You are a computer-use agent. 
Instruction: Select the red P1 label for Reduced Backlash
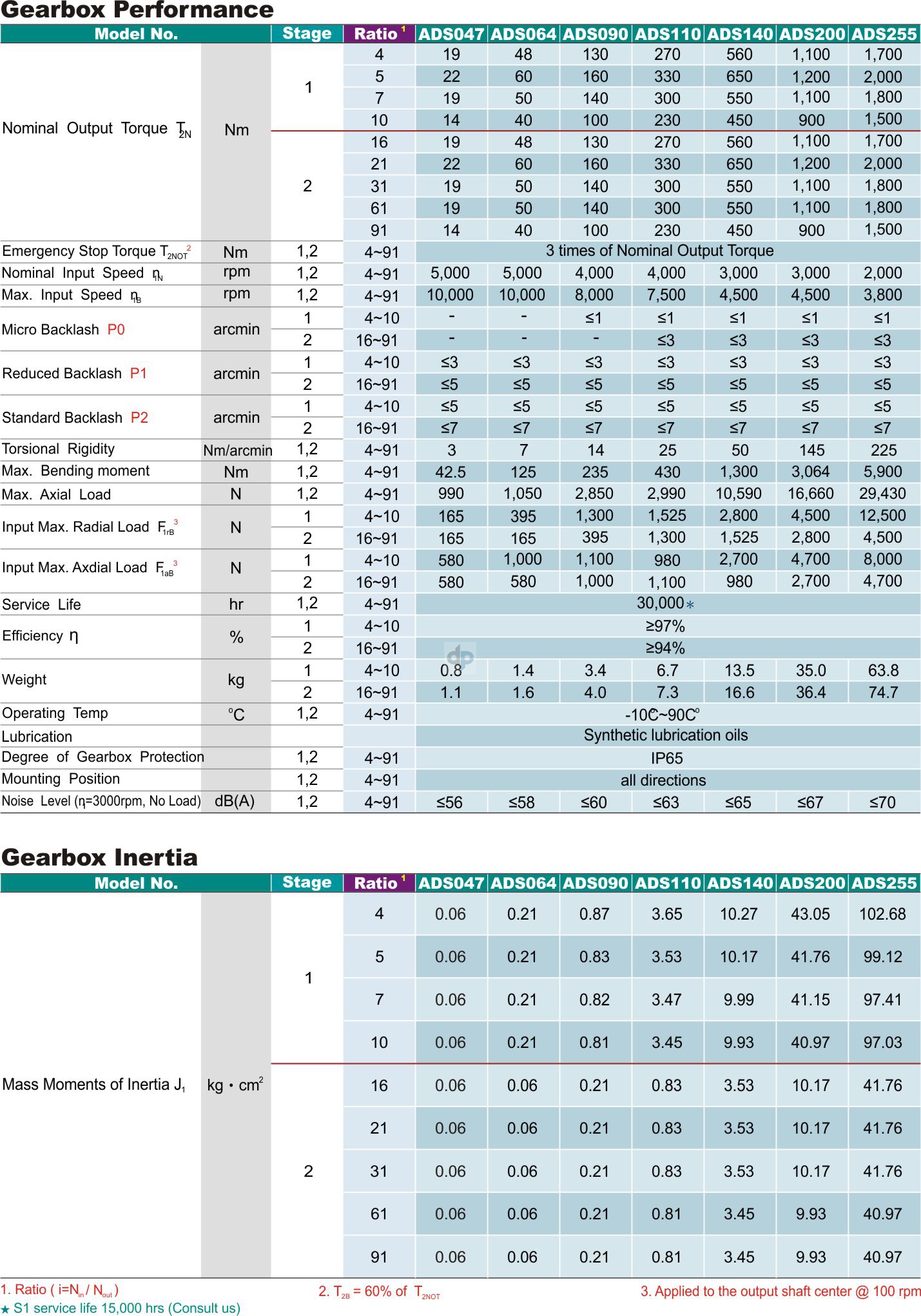tap(139, 373)
